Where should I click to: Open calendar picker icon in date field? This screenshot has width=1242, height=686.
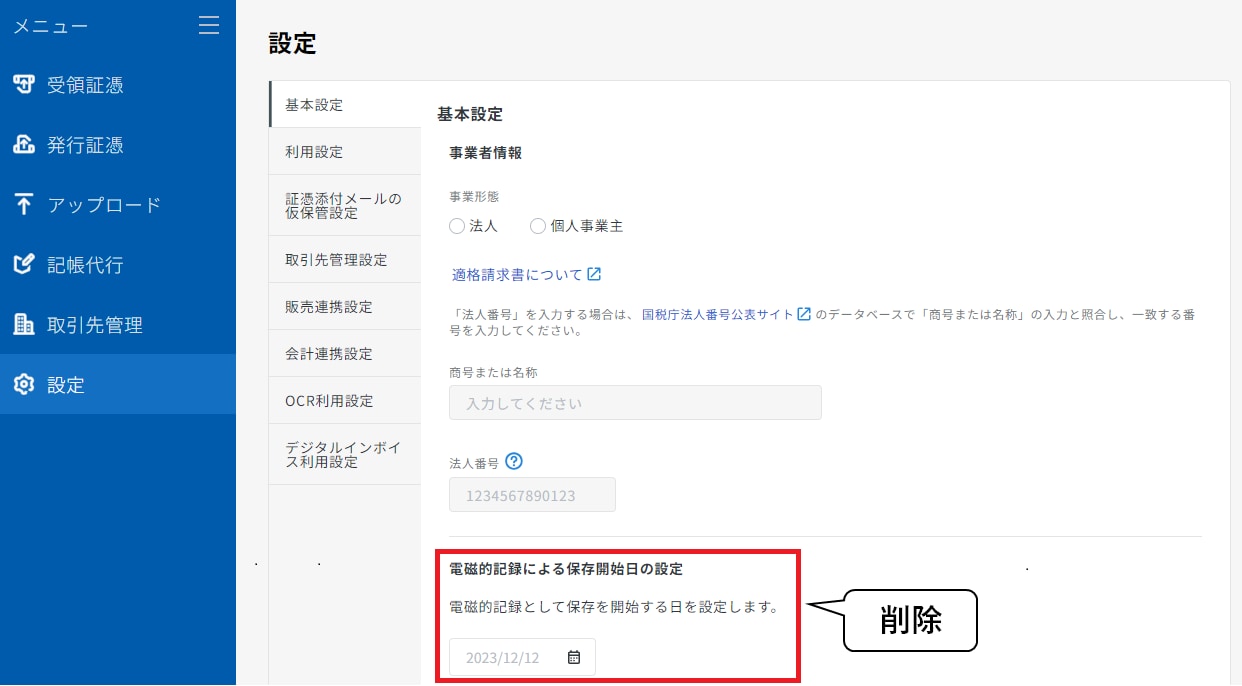pos(574,657)
